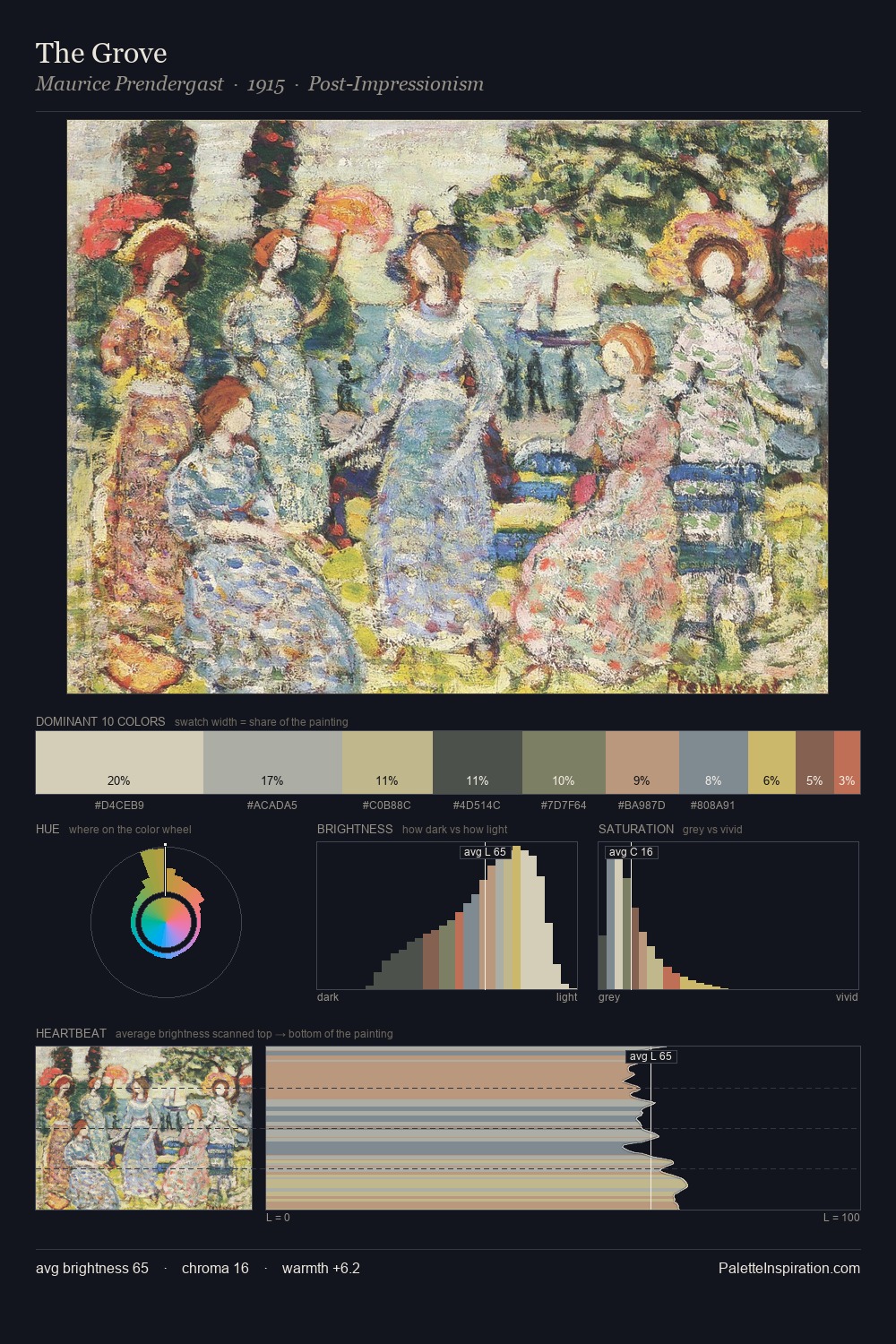896x1344 pixels.
Task: Click hex code '#BA987D'
Action: 642,806
